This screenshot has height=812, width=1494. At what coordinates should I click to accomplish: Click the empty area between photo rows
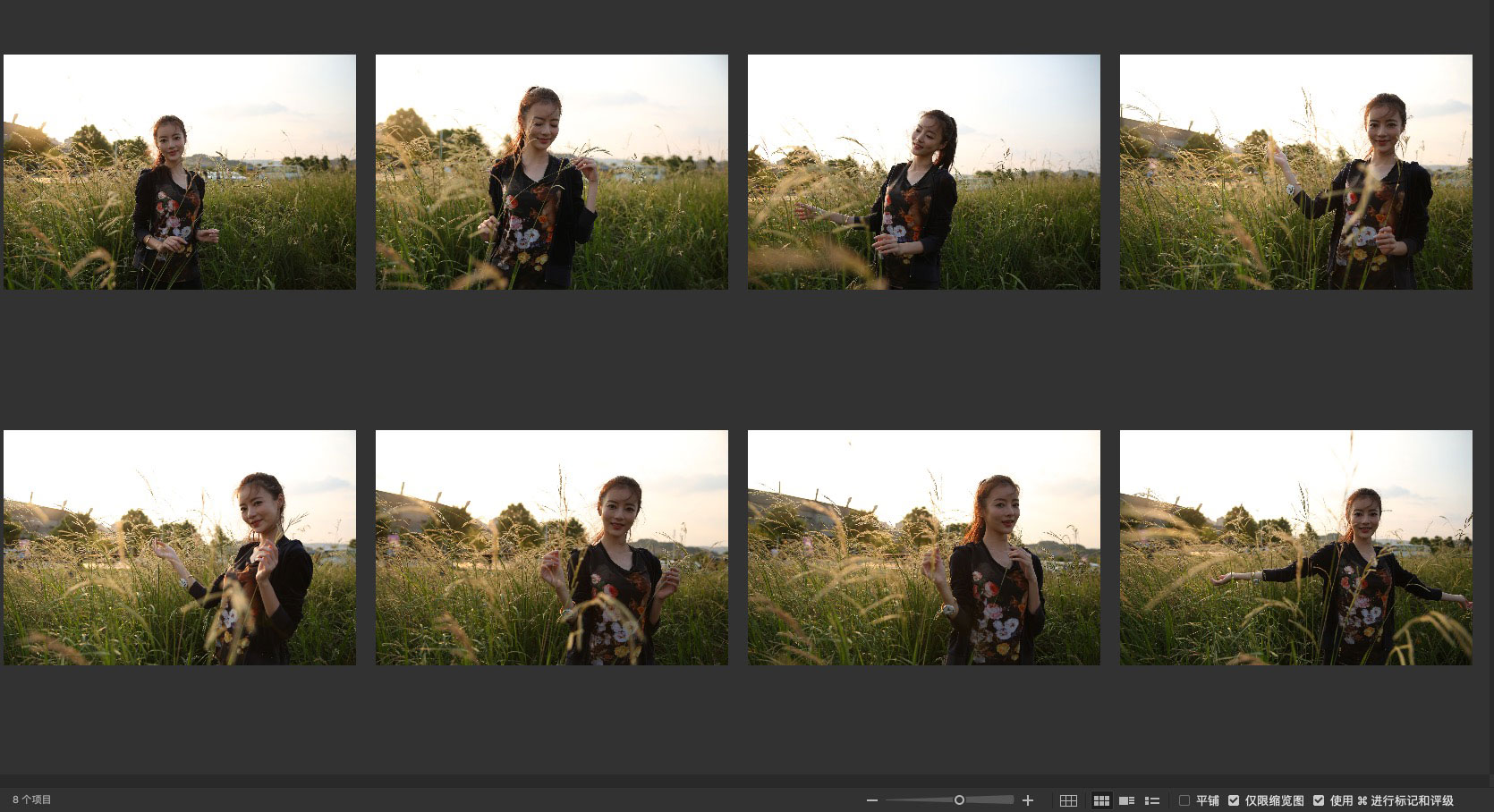click(x=743, y=359)
